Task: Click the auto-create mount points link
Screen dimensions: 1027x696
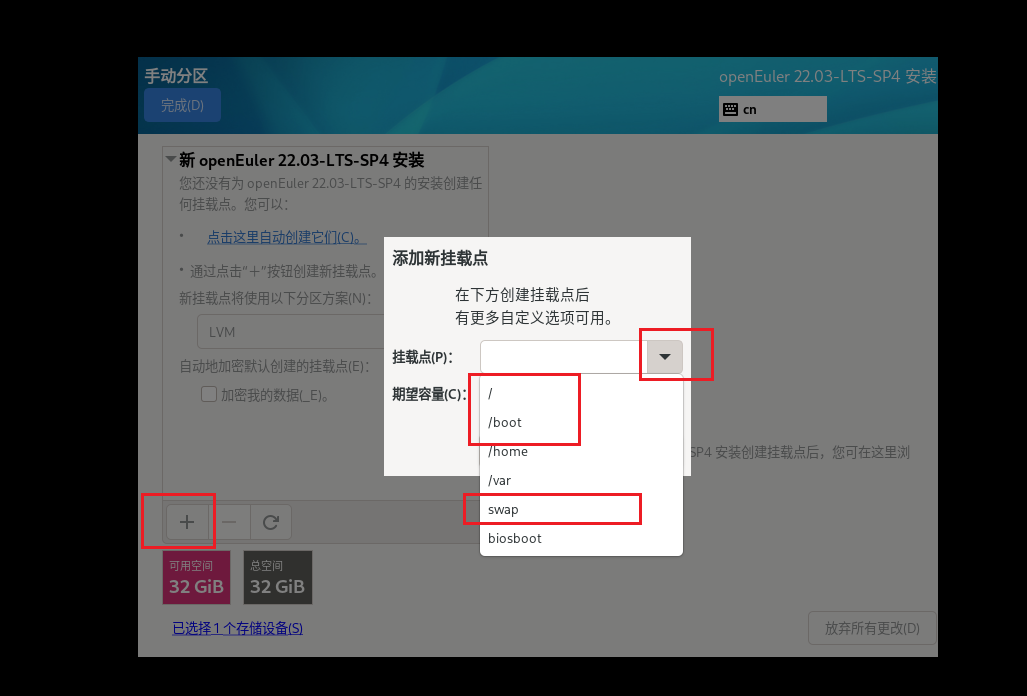Action: click(286, 237)
